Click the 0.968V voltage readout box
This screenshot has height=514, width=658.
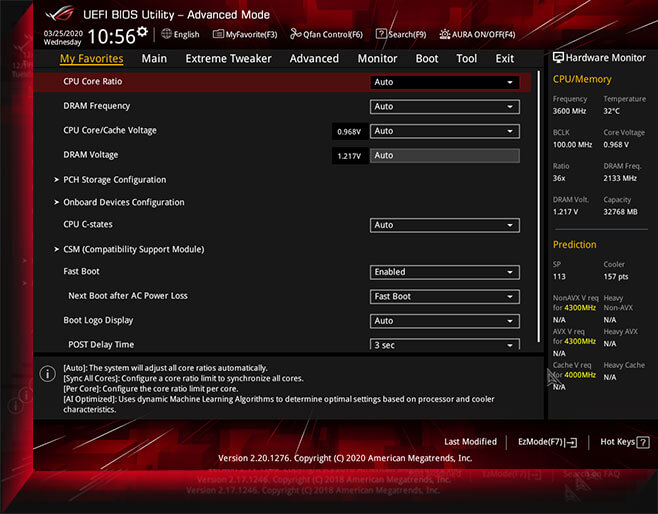[x=350, y=131]
